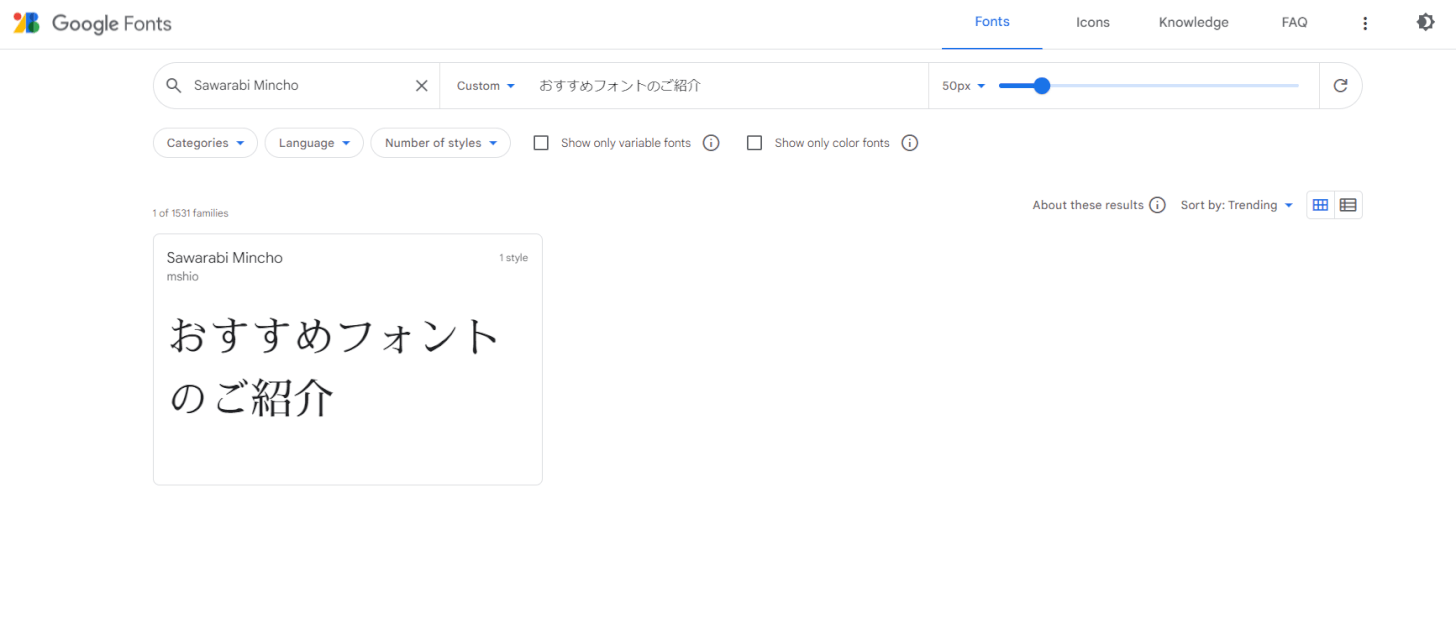This screenshot has height=624, width=1456.
Task: Open the three-dot more options menu
Action: click(x=1365, y=23)
